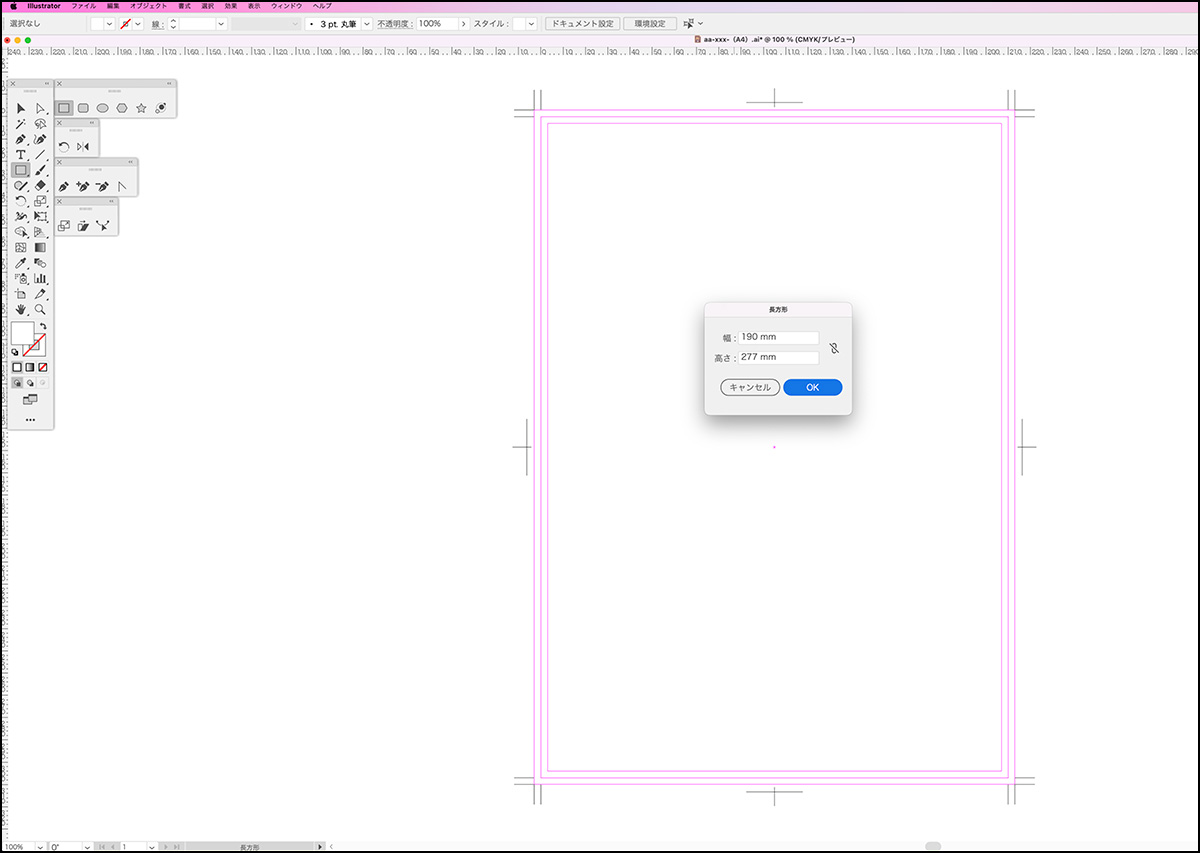Image resolution: width=1200 pixels, height=853 pixels.
Task: Open the brush definition dropdown showing 3 pt. 丸筆
Action: coord(366,23)
